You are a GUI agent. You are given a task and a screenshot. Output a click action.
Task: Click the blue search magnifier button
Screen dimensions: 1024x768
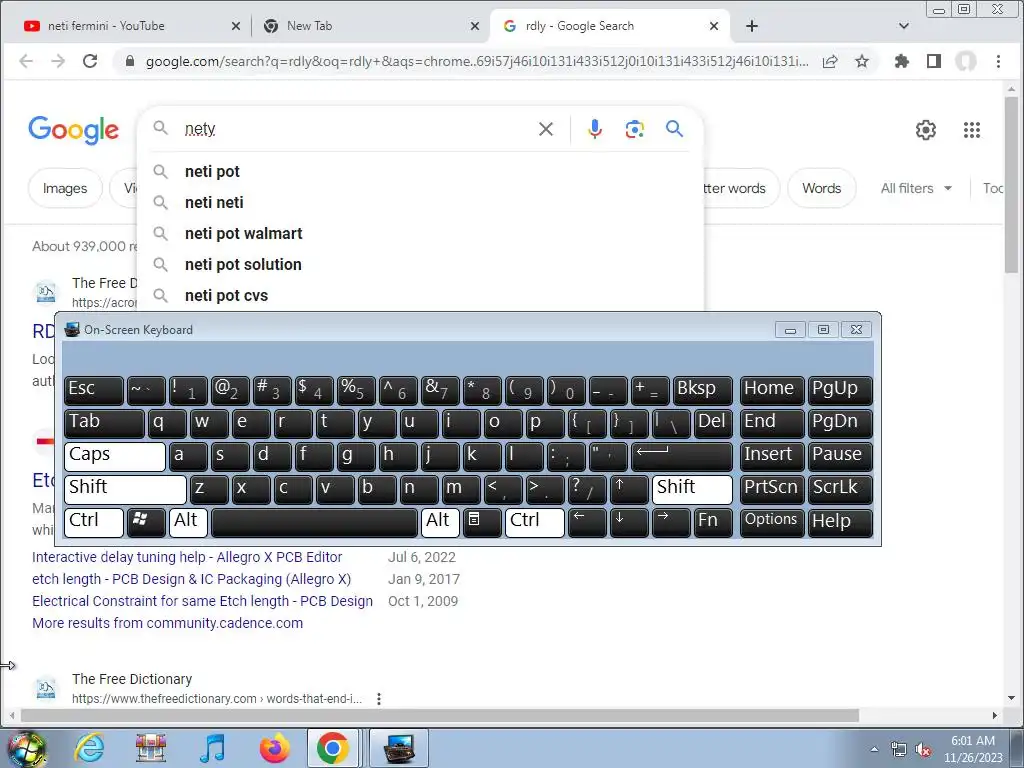(x=675, y=129)
